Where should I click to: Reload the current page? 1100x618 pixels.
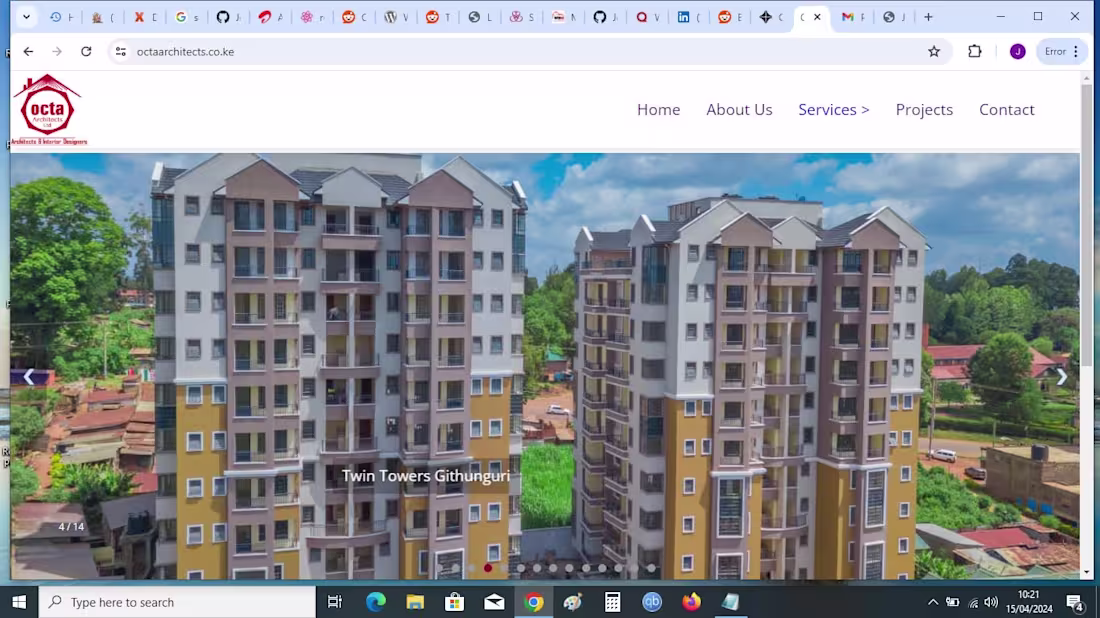tap(86, 51)
